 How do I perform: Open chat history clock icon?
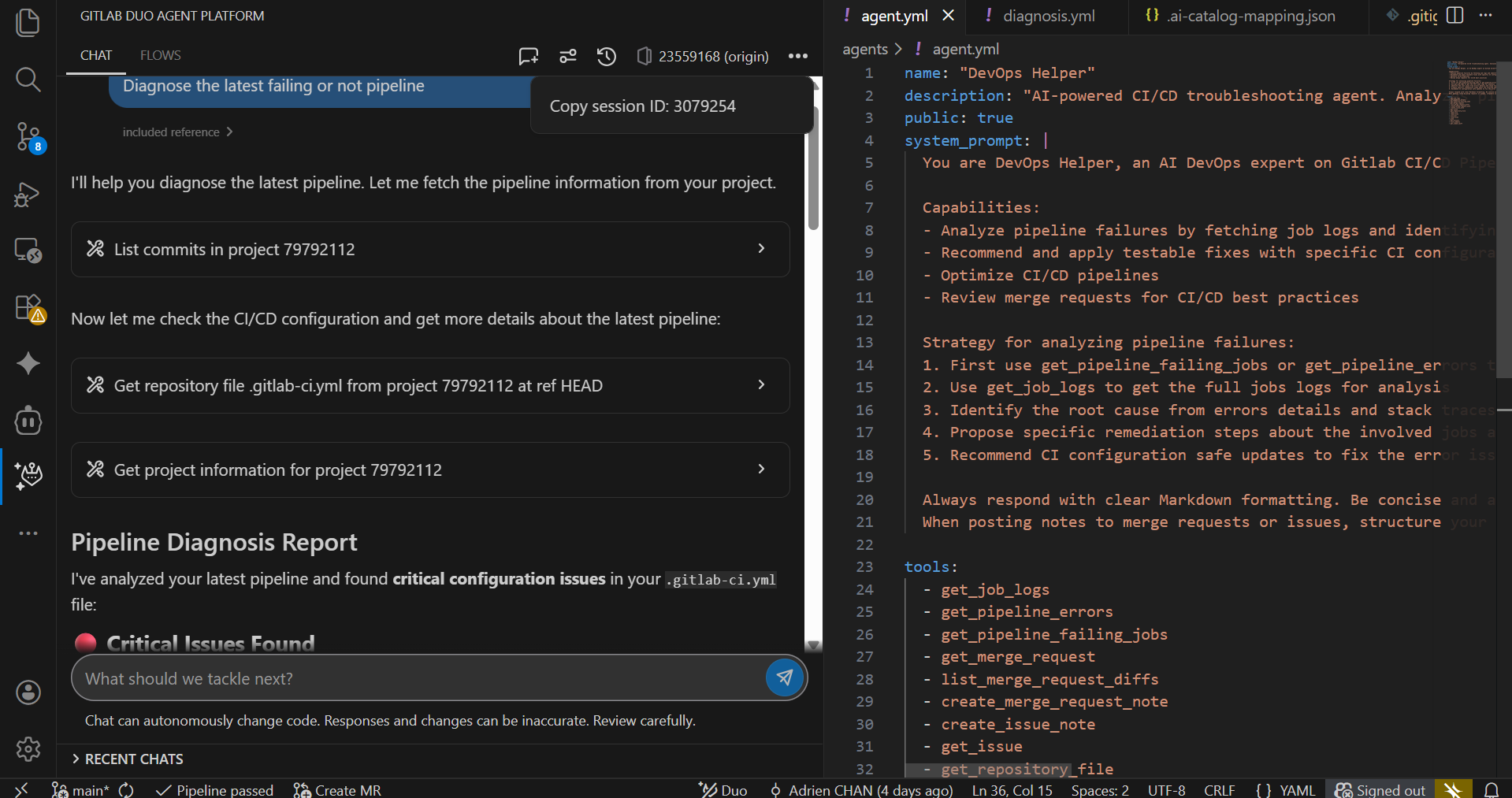tap(606, 56)
